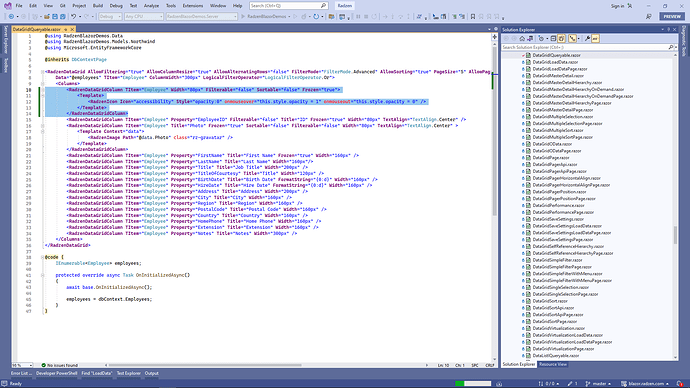
Task: Toggle Show All Files in Solution Explorer
Action: [x=562, y=39]
